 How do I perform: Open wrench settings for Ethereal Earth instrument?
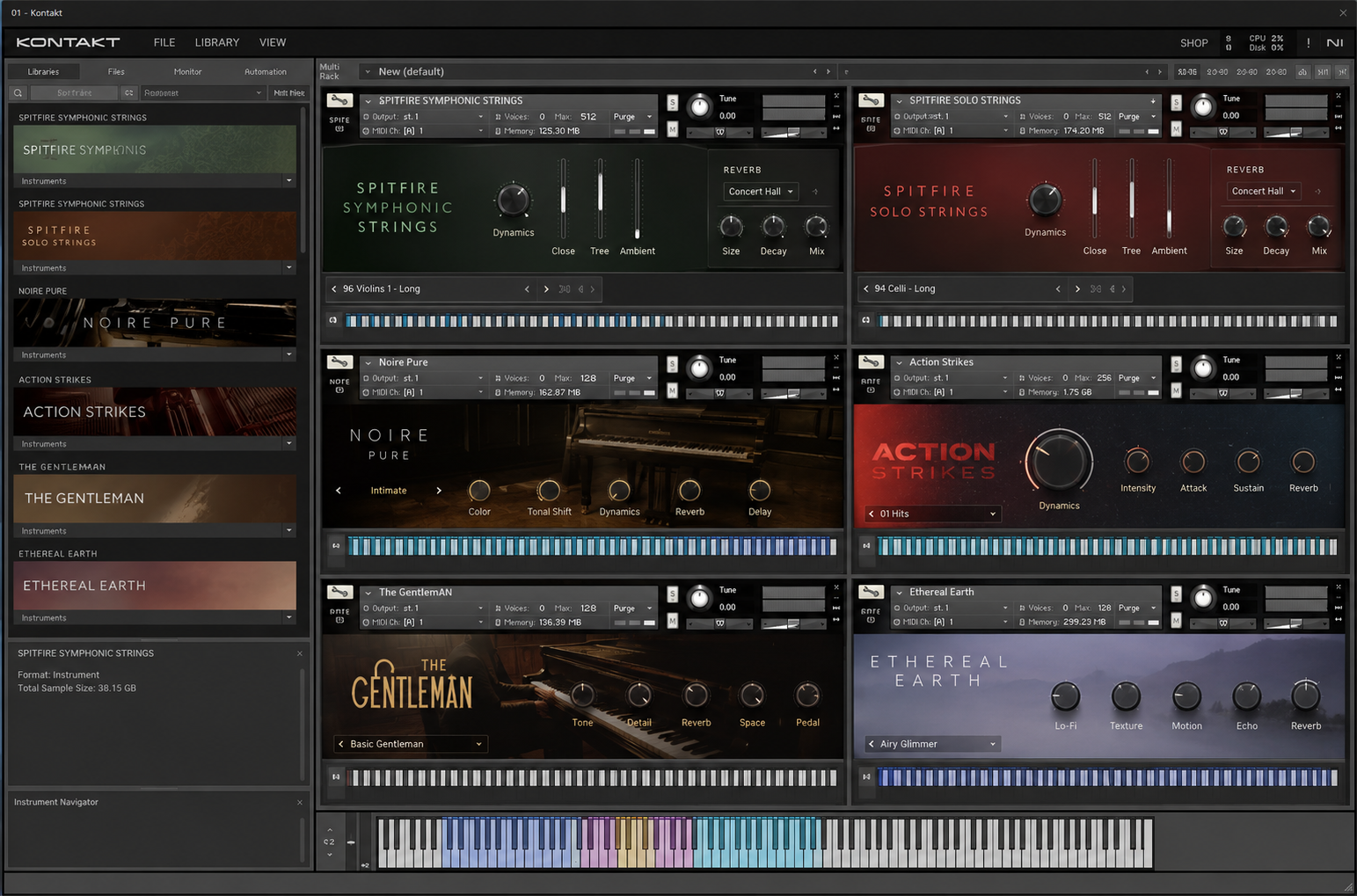pyautogui.click(x=871, y=592)
